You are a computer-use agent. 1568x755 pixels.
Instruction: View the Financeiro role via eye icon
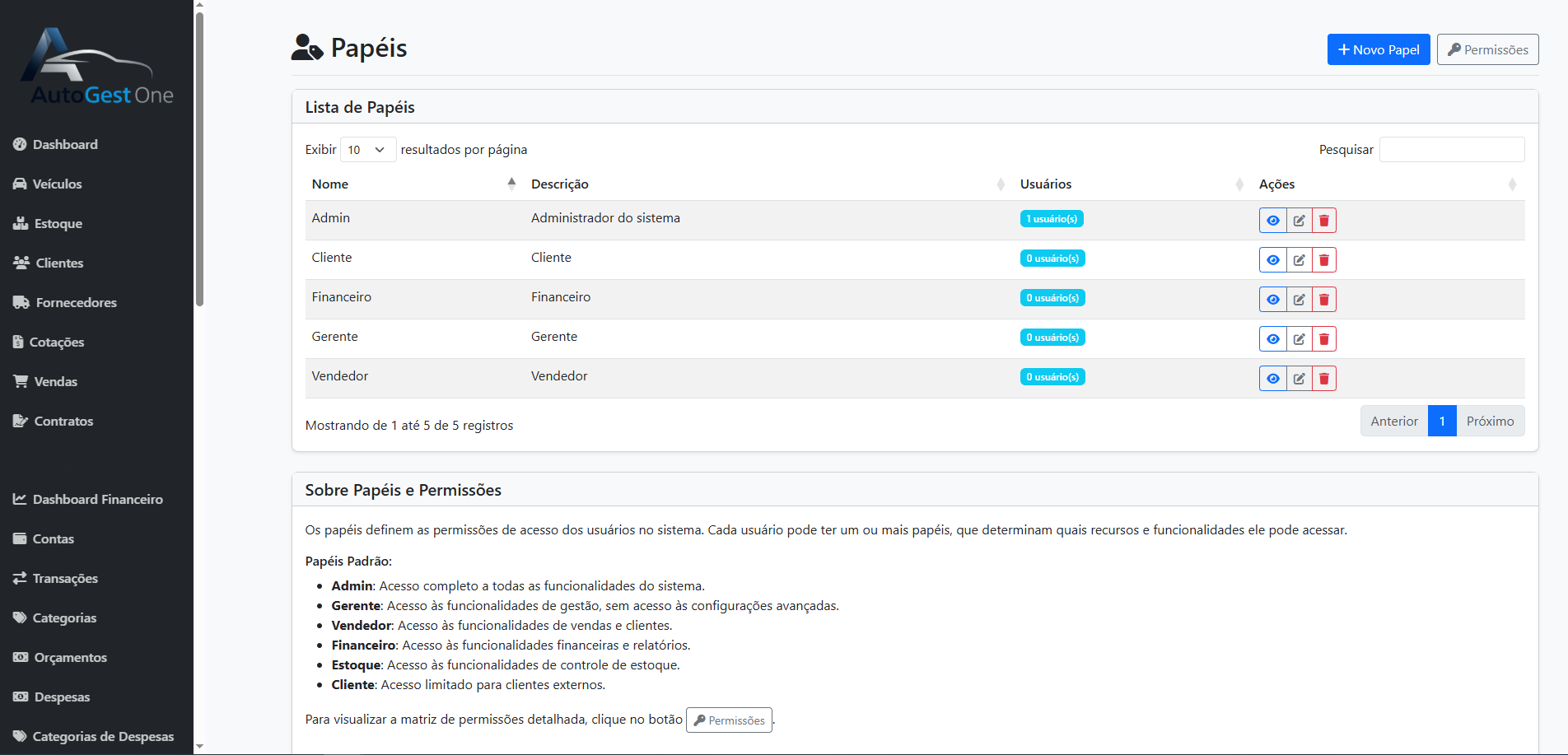point(1272,300)
